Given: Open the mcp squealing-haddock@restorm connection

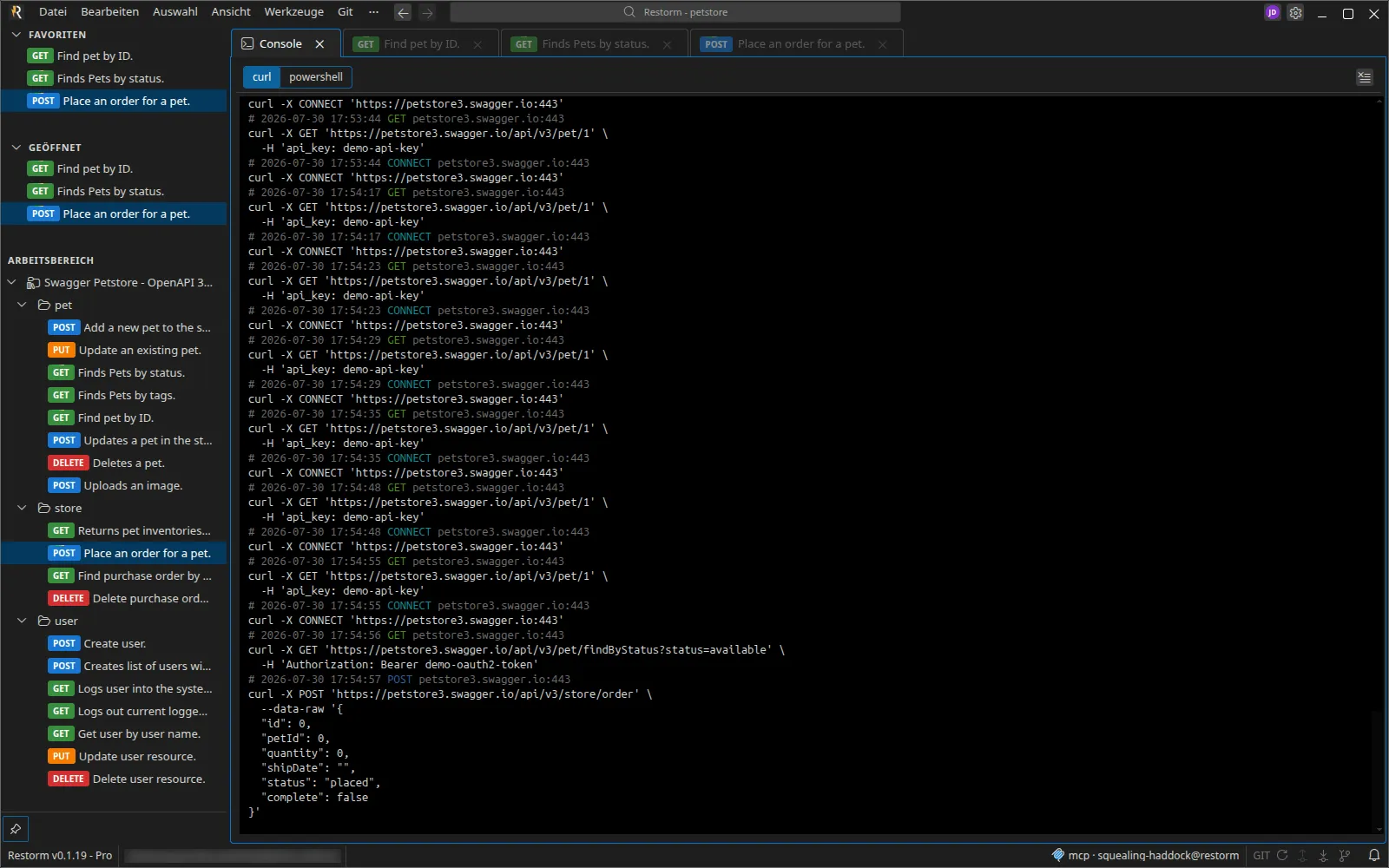Looking at the screenshot, I should pyautogui.click(x=1145, y=855).
